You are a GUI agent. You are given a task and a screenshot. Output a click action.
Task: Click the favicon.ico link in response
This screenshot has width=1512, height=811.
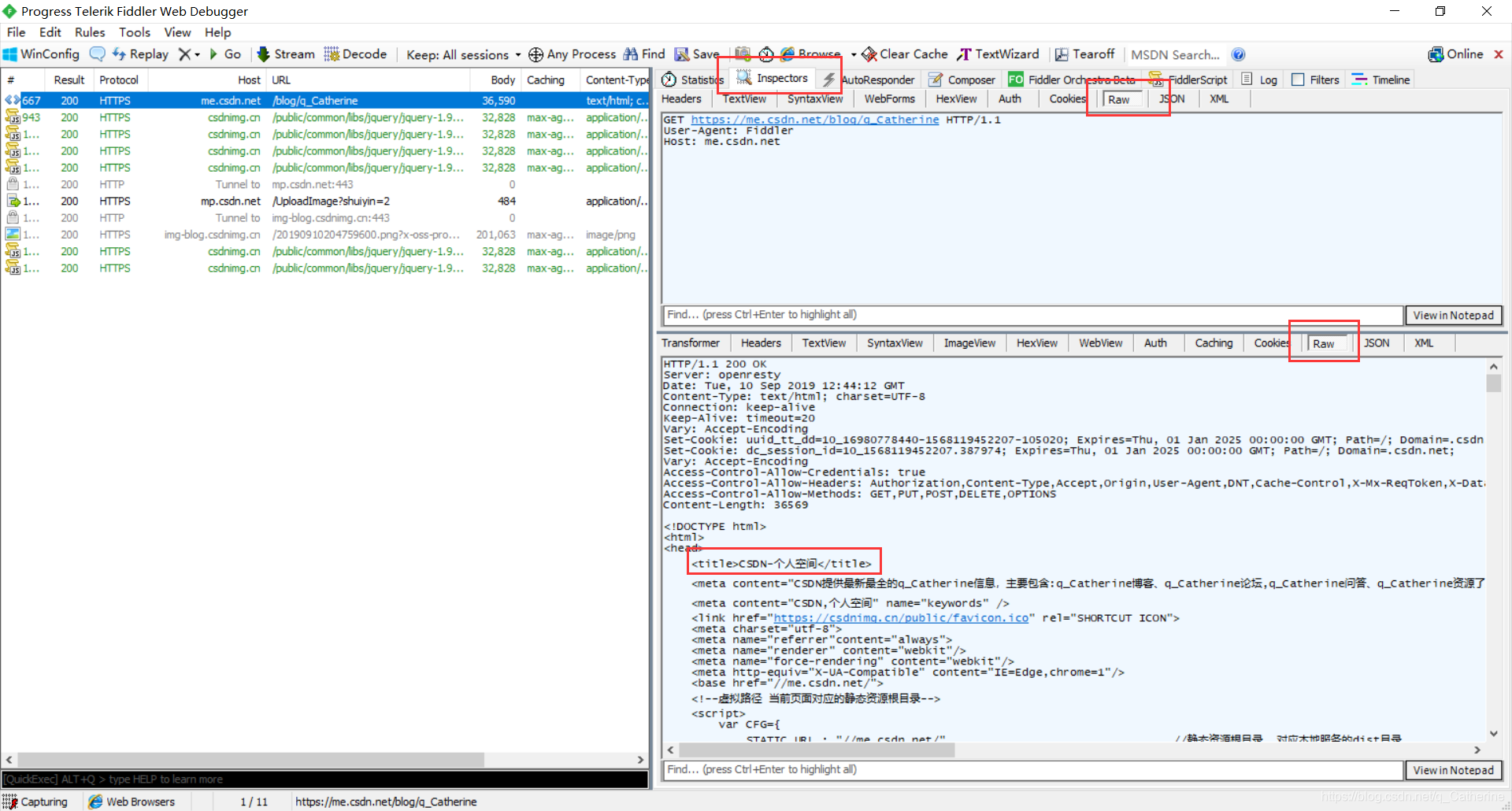(x=901, y=618)
